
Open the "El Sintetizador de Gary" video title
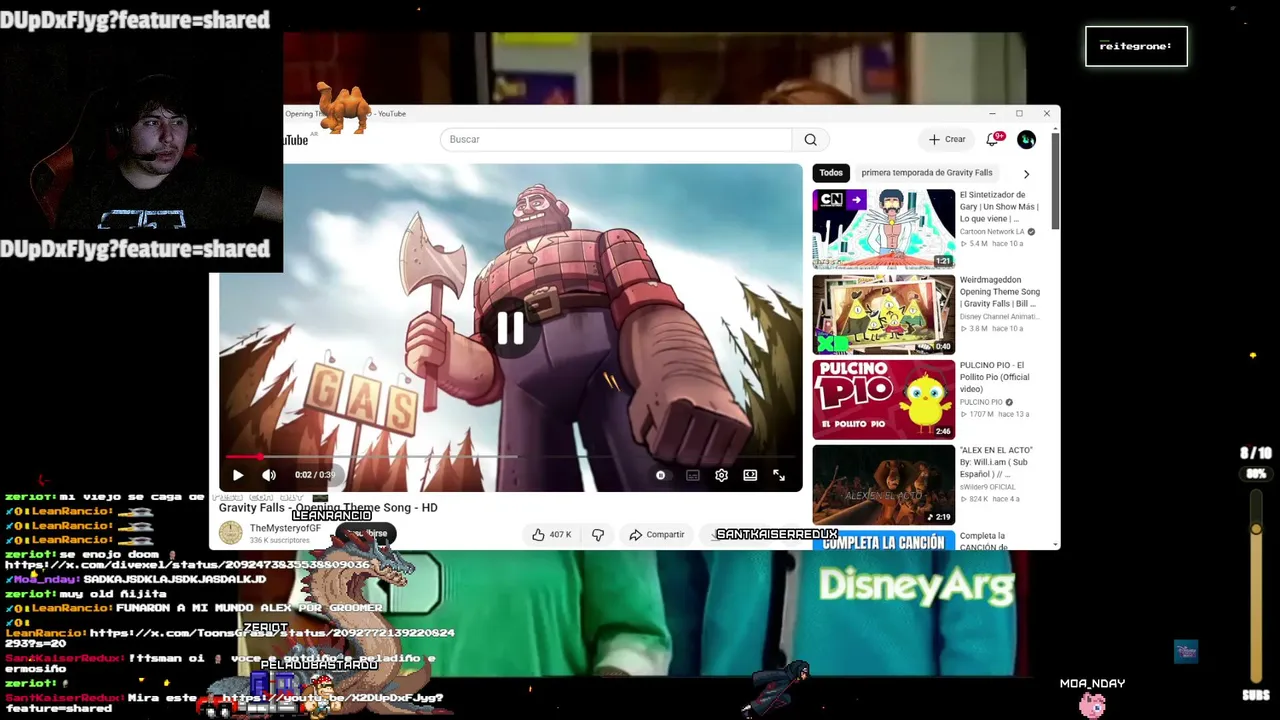click(x=999, y=207)
